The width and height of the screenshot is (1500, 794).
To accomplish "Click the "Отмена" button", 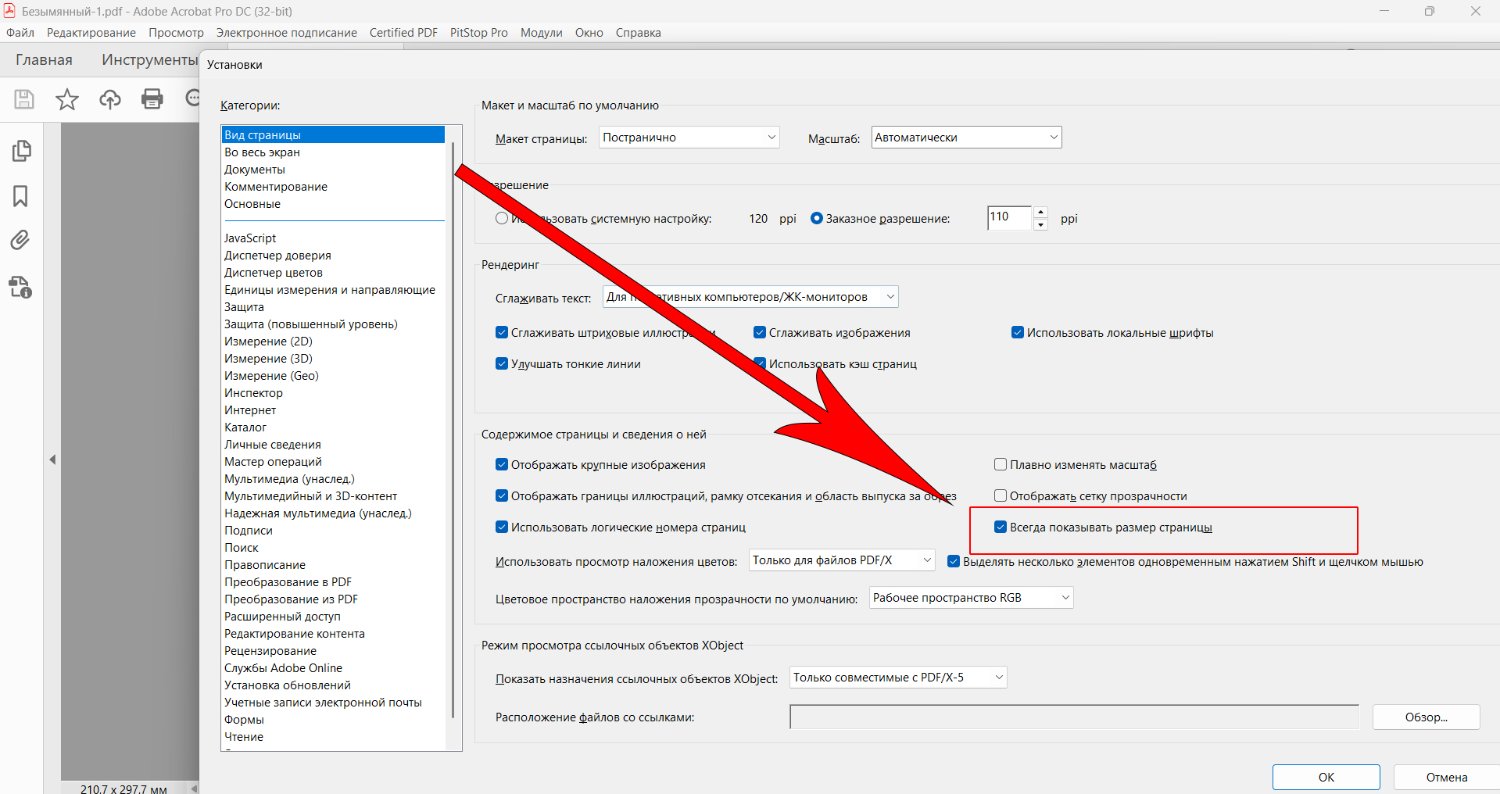I will tap(1447, 777).
